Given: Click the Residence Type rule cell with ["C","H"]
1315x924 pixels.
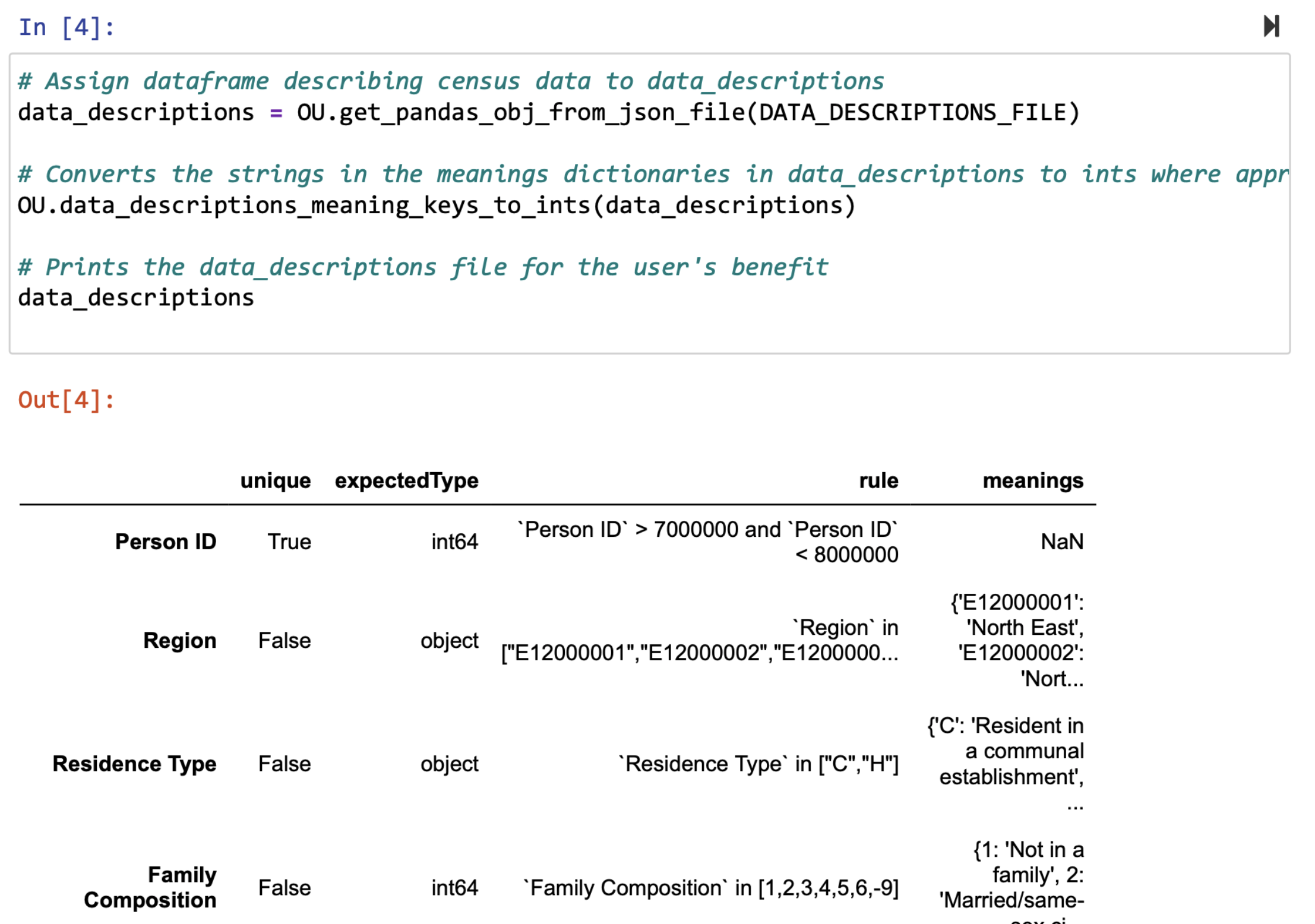Looking at the screenshot, I should [x=758, y=764].
